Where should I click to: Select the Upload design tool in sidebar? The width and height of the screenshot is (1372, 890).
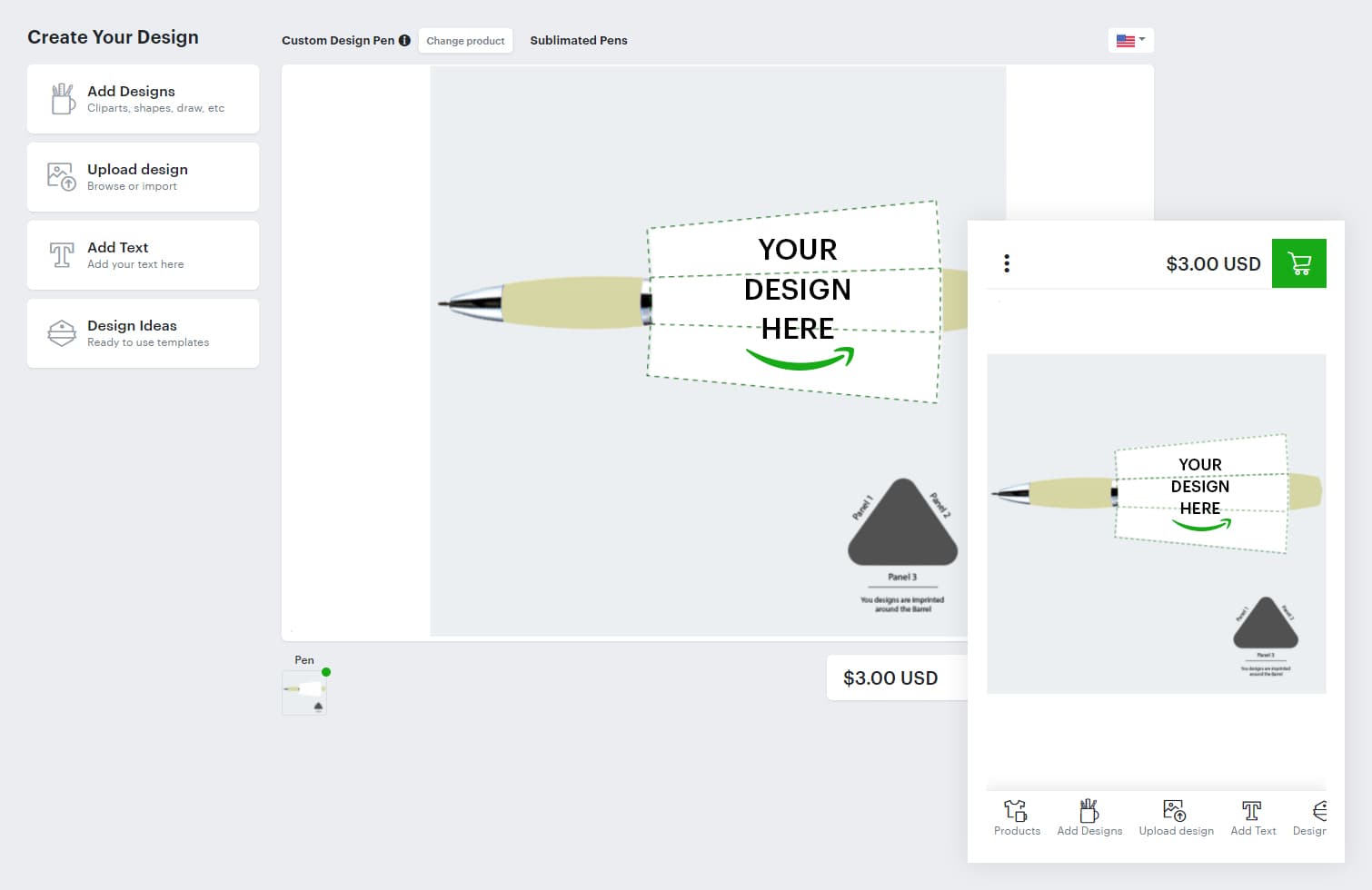coord(143,176)
